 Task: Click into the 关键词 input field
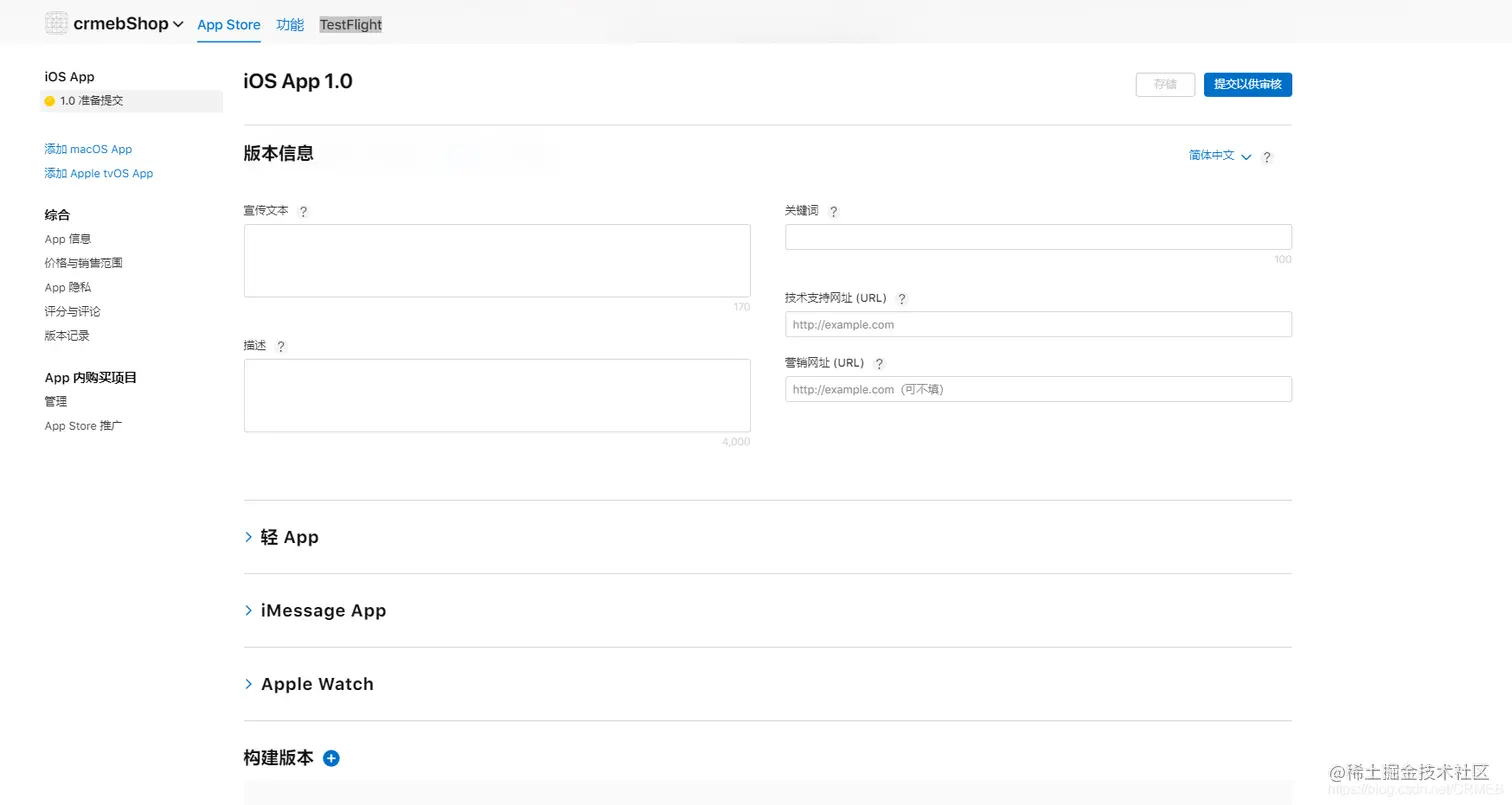click(x=1038, y=237)
